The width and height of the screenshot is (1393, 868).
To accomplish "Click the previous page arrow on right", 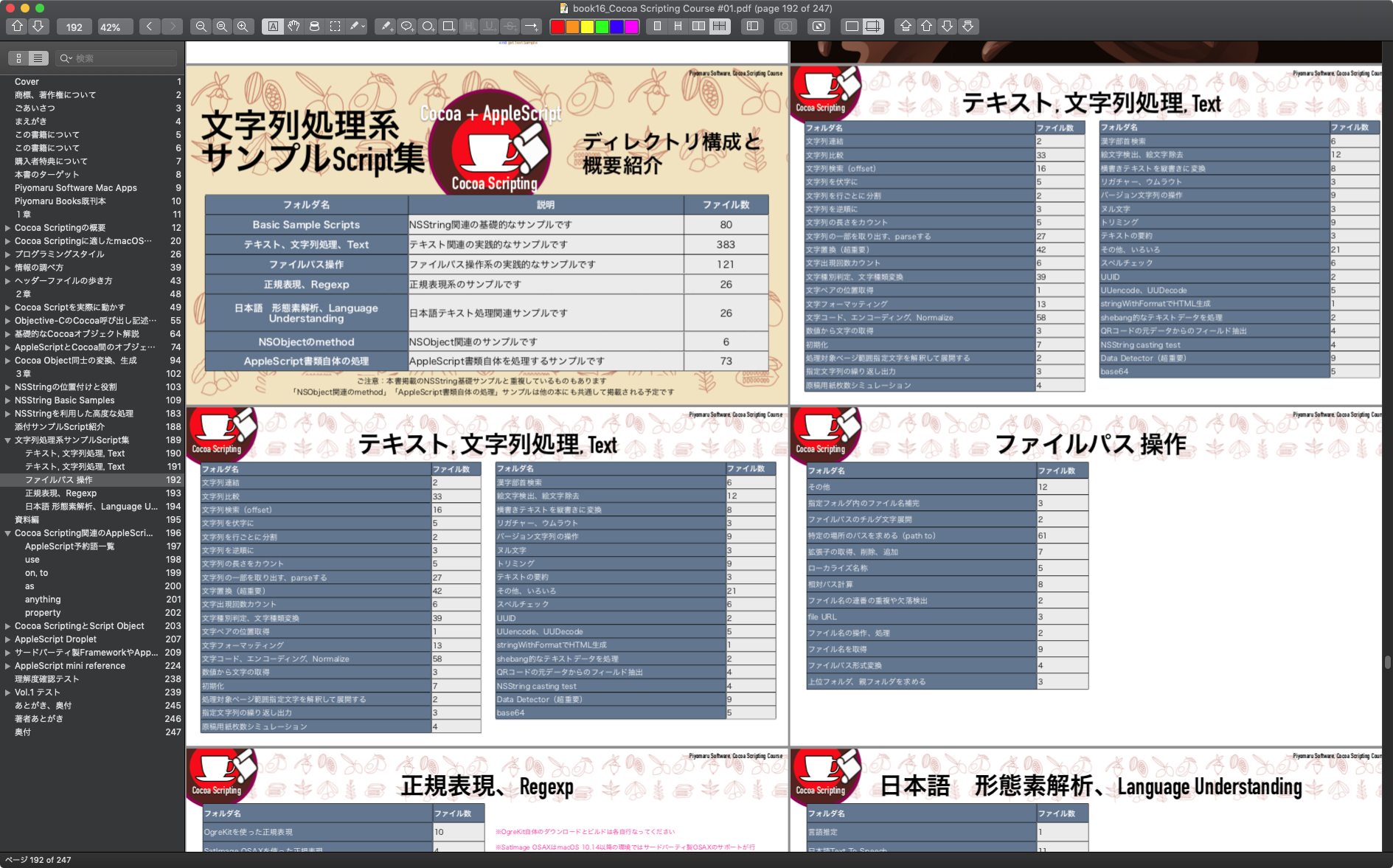I will coord(926,27).
